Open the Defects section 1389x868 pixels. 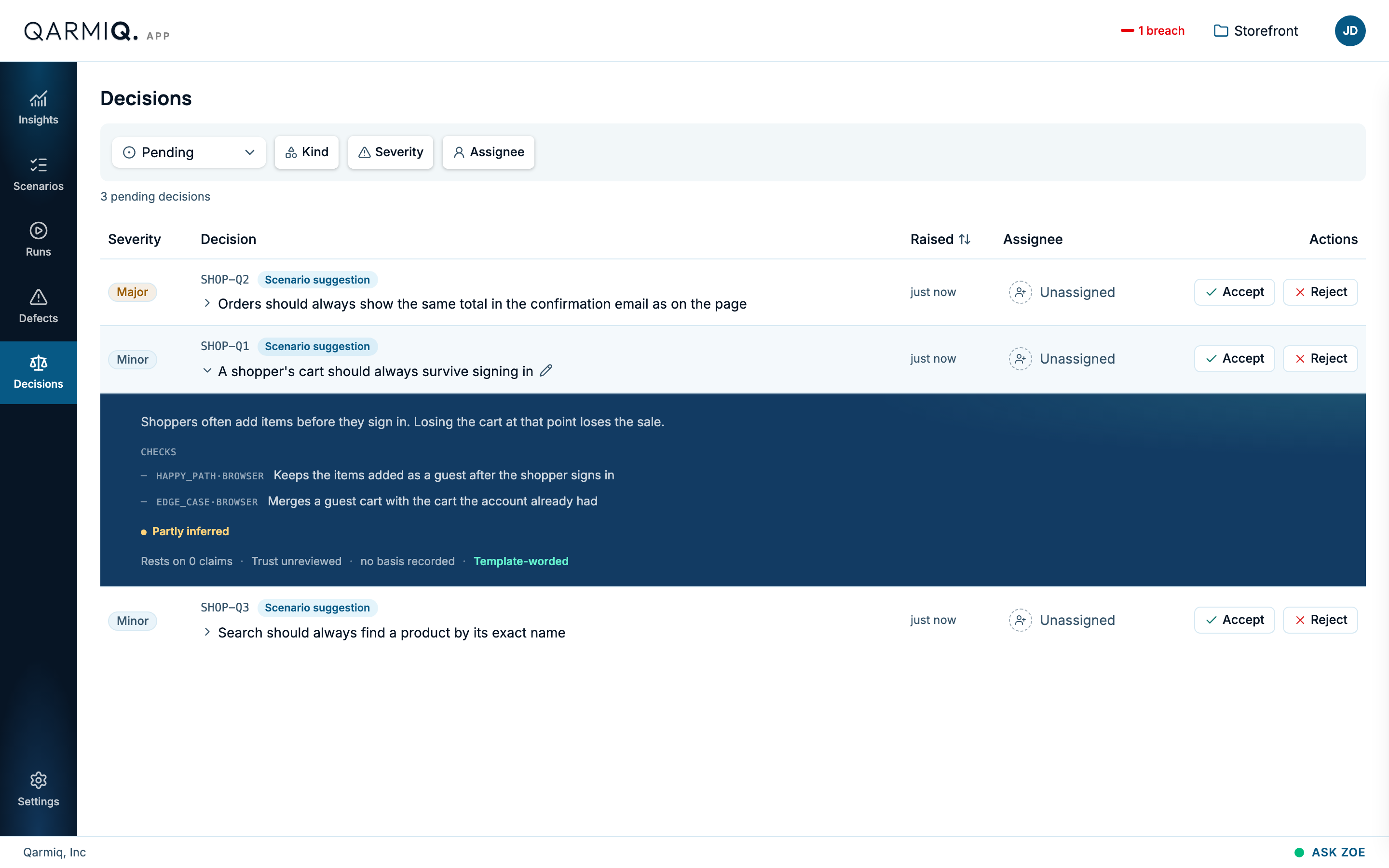pos(39,306)
